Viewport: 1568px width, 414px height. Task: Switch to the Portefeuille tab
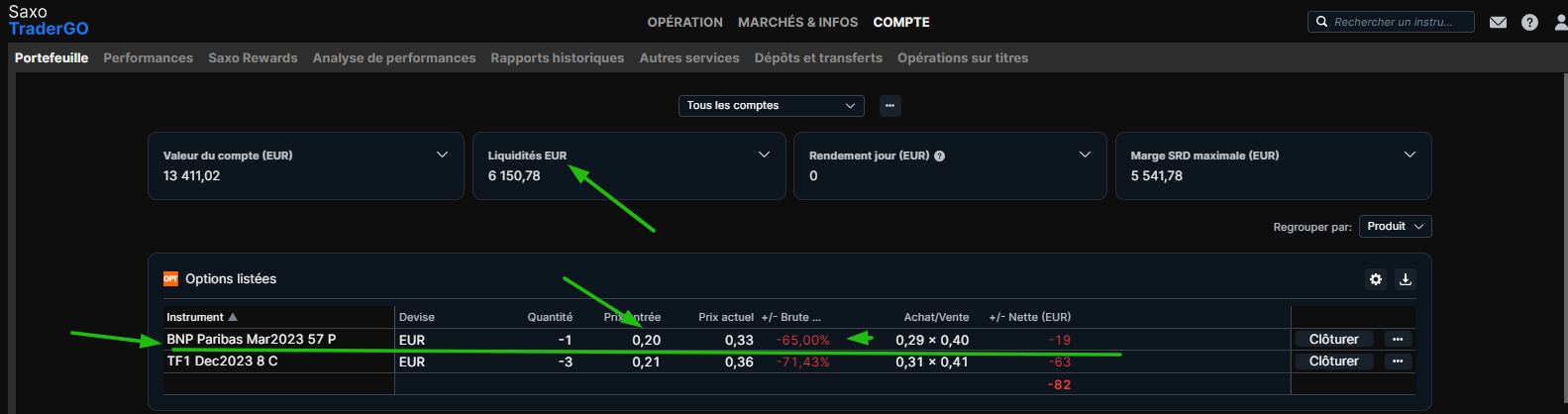pos(52,57)
